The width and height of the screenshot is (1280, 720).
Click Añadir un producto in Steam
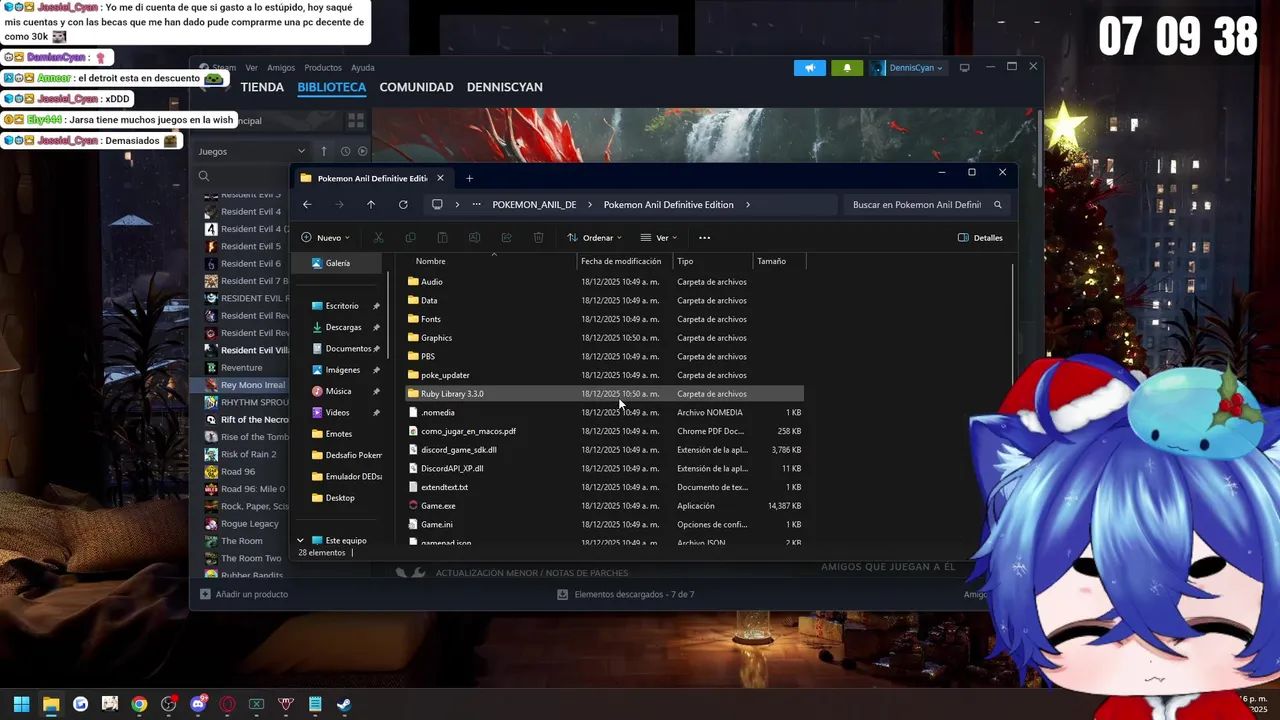[245, 594]
